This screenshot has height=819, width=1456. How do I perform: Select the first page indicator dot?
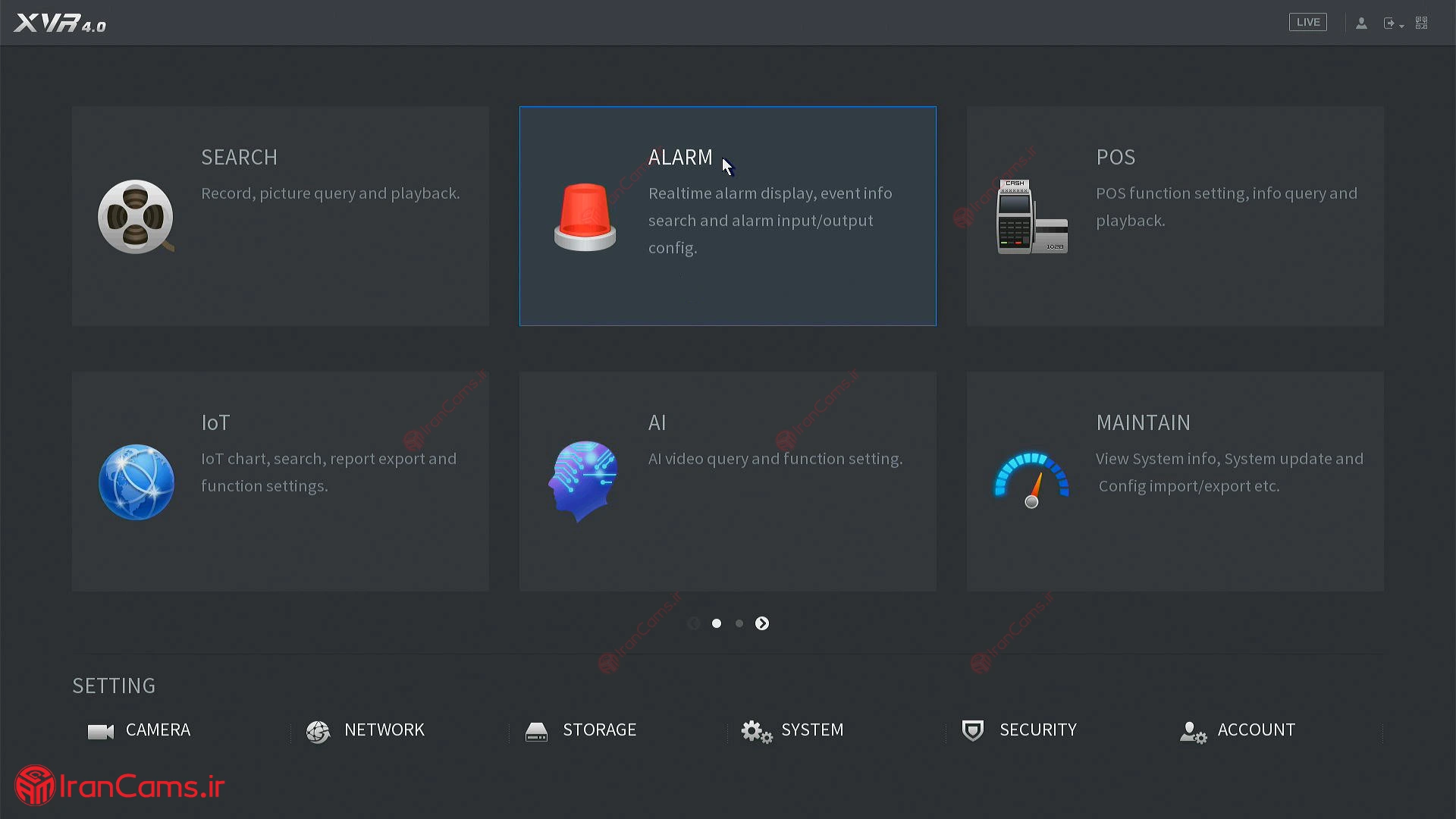(x=717, y=623)
